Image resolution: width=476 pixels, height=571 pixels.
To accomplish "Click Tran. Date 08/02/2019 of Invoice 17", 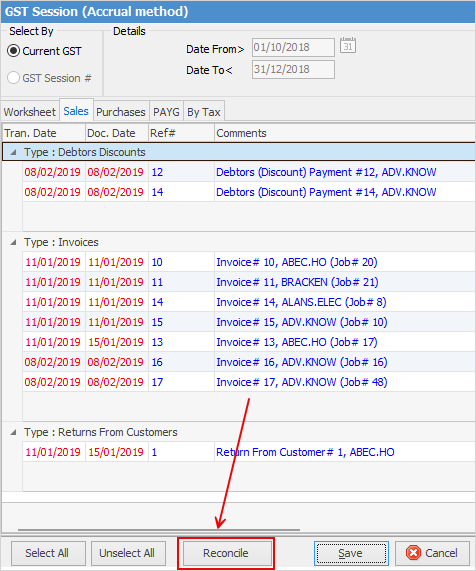I will pyautogui.click(x=54, y=382).
